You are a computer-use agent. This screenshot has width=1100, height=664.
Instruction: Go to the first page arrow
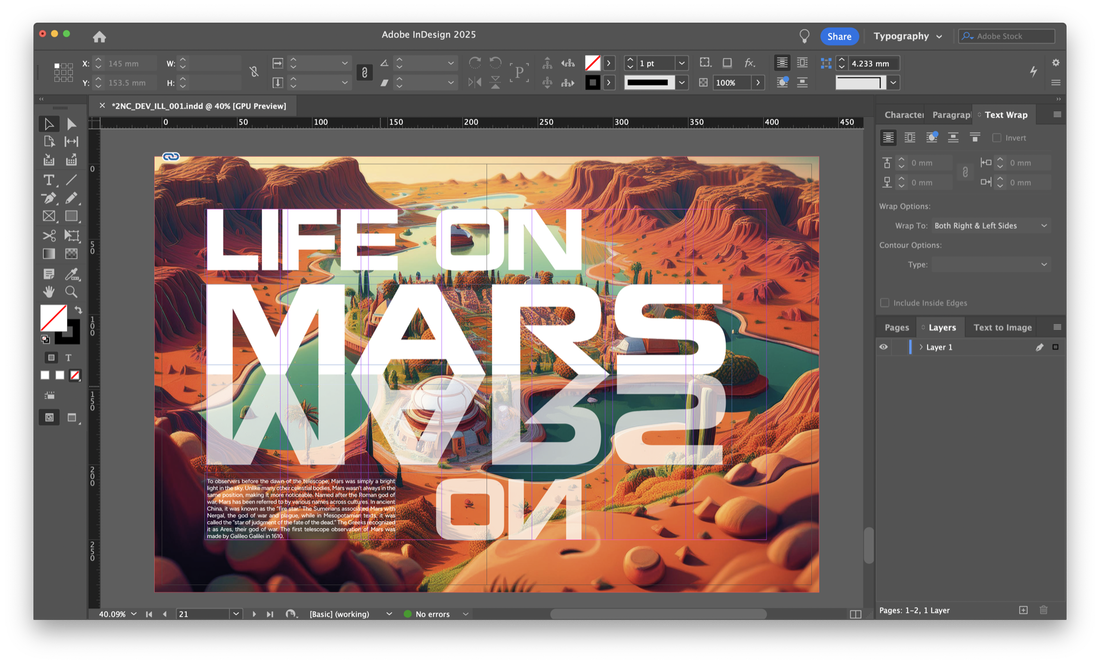point(149,614)
